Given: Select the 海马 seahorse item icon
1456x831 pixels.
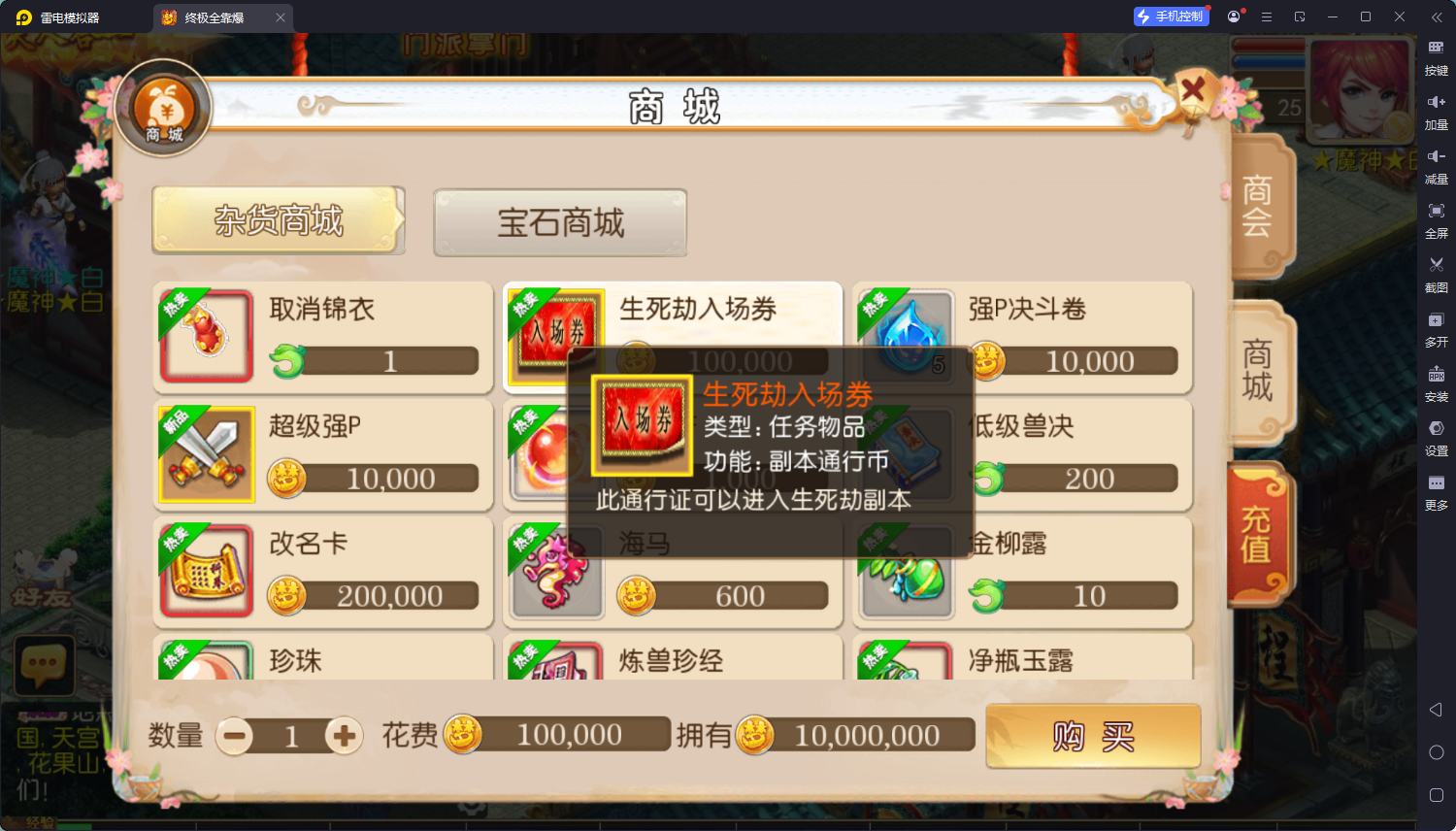Looking at the screenshot, I should 556,572.
